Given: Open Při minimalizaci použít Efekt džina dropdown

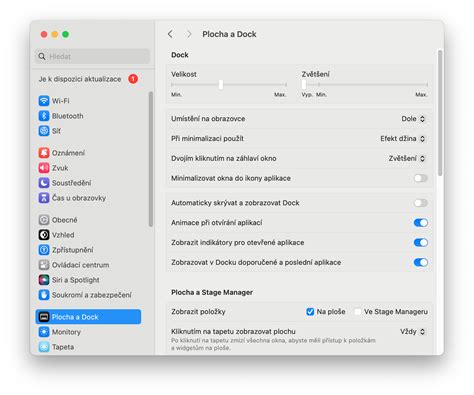Looking at the screenshot, I should pyautogui.click(x=403, y=139).
